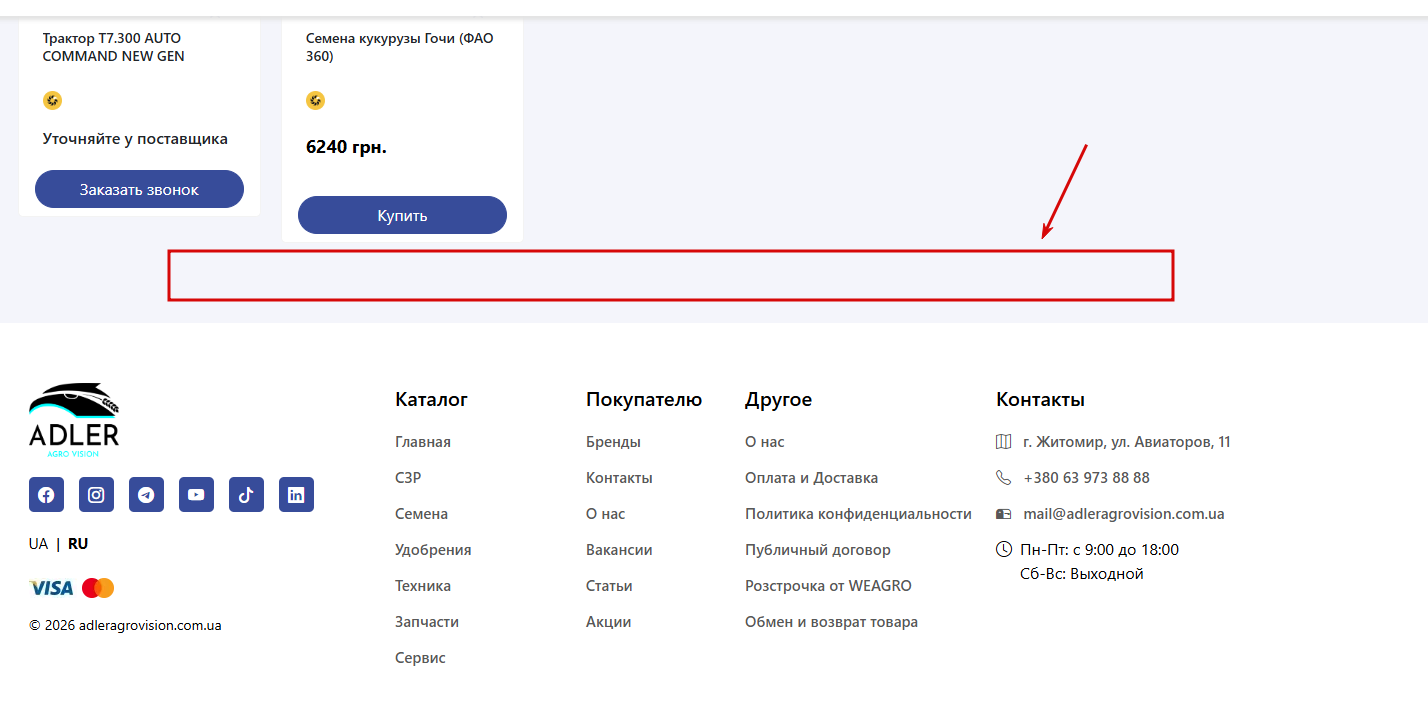The width and height of the screenshot is (1428, 722).
Task: Switch site language to UA
Action: pyautogui.click(x=38, y=544)
